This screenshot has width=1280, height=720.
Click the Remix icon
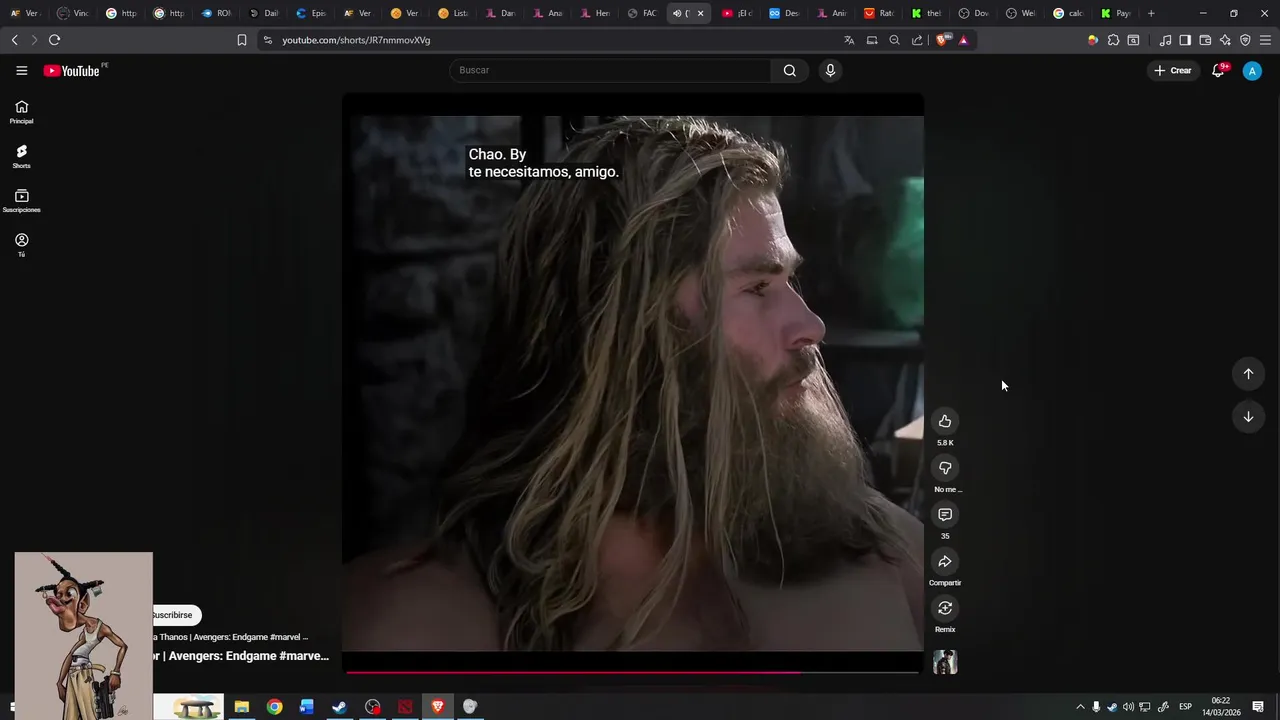click(x=945, y=608)
